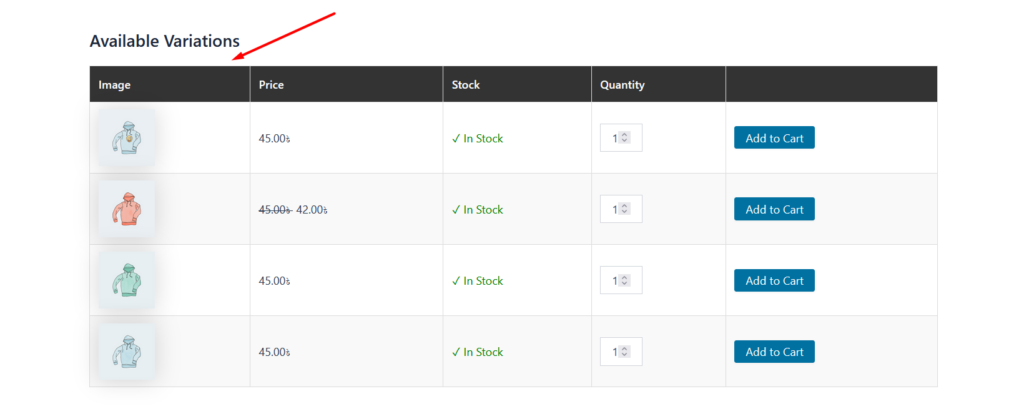Viewport: 1024px width, 414px height.
Task: Add the red hoodie variation to cart
Action: (x=774, y=209)
